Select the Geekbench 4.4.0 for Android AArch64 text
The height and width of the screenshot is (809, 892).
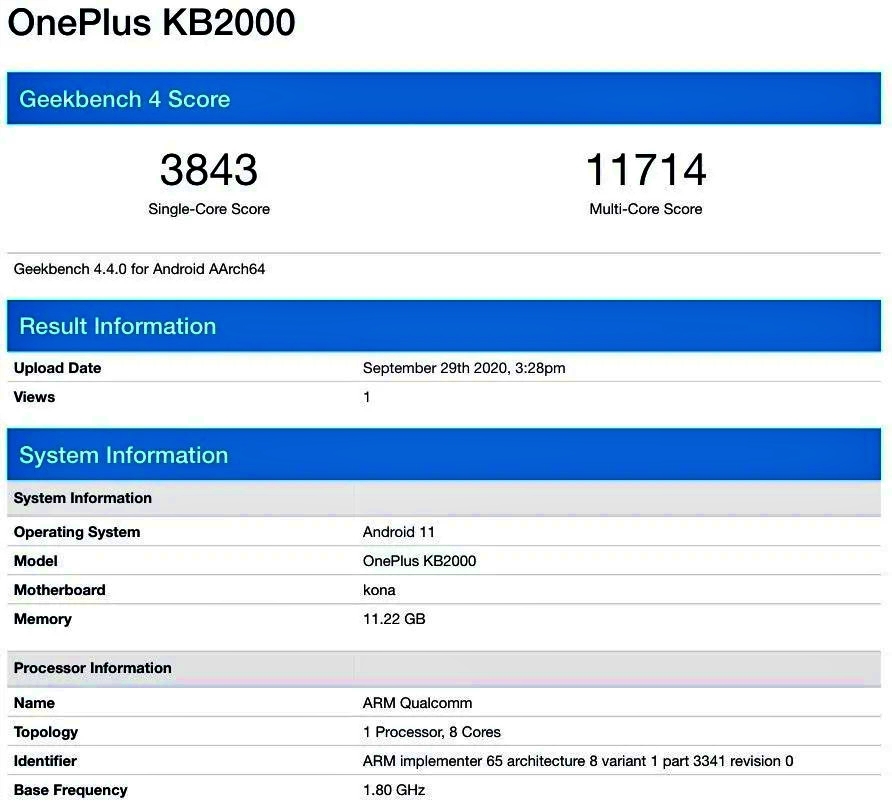(139, 269)
